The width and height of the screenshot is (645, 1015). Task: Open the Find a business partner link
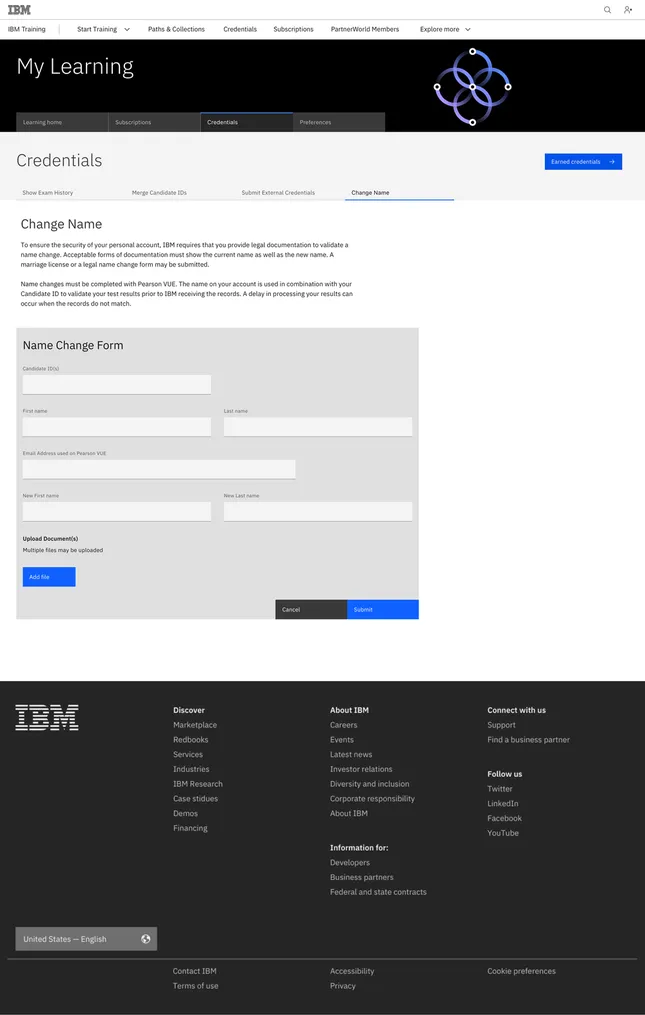coord(528,740)
